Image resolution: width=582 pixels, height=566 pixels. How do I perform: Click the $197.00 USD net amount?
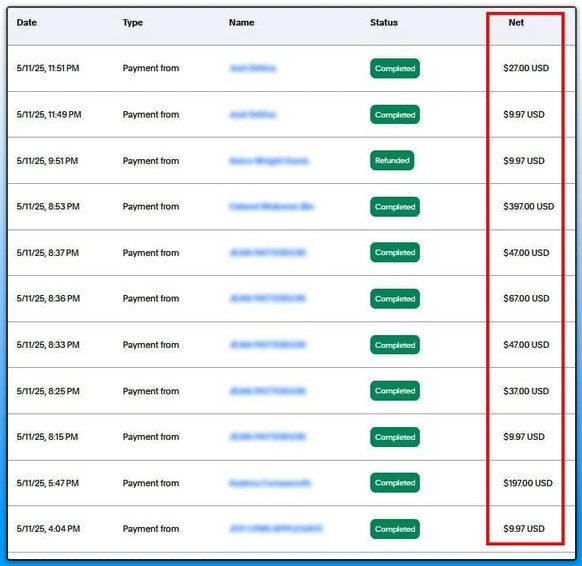528,483
